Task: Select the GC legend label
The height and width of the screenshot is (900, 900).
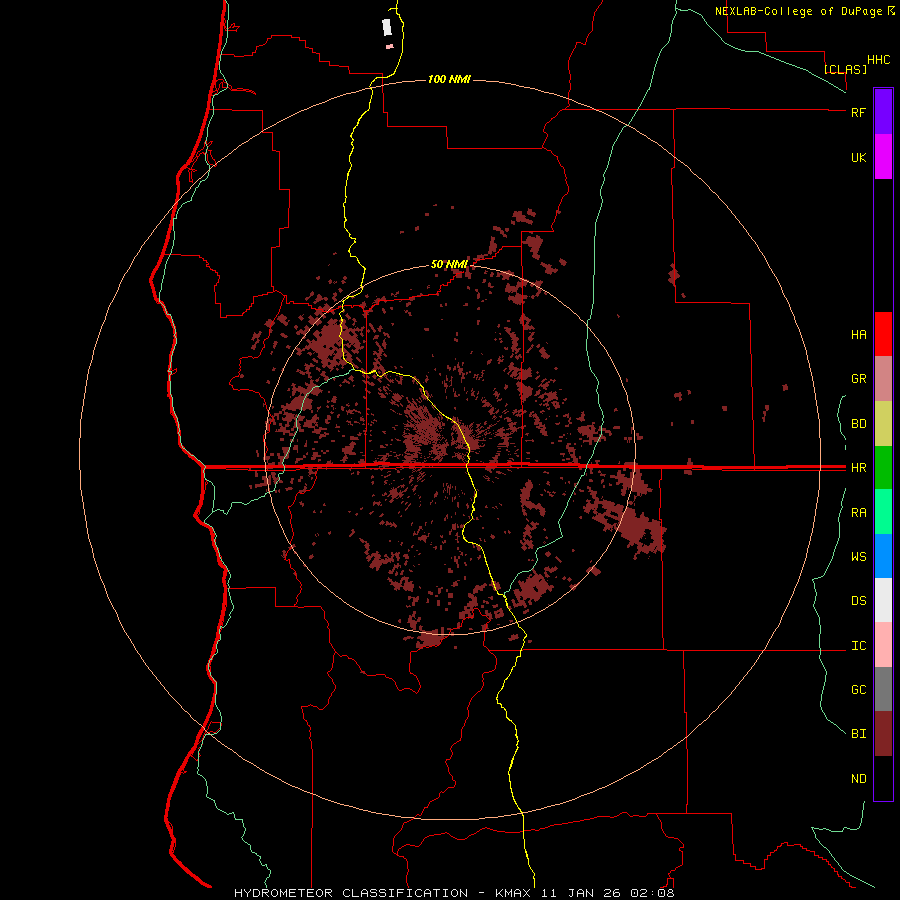Action: point(858,690)
